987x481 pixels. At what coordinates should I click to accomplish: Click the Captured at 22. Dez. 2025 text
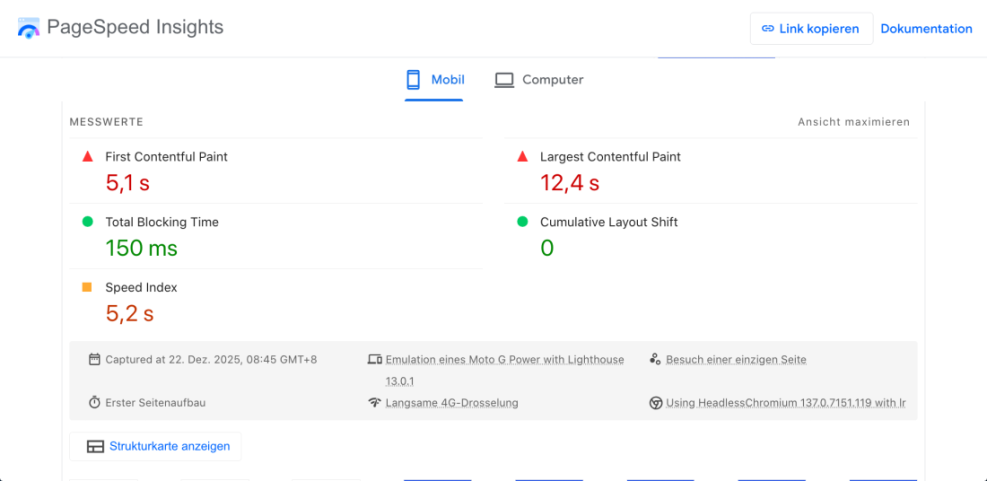tap(212, 360)
